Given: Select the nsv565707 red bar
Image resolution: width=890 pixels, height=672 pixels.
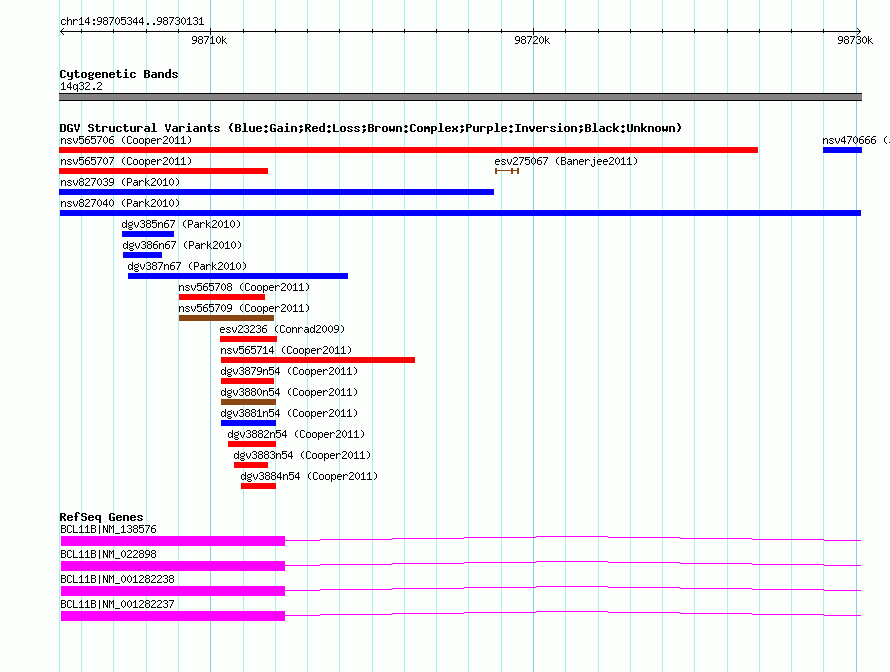Looking at the screenshot, I should [163, 171].
